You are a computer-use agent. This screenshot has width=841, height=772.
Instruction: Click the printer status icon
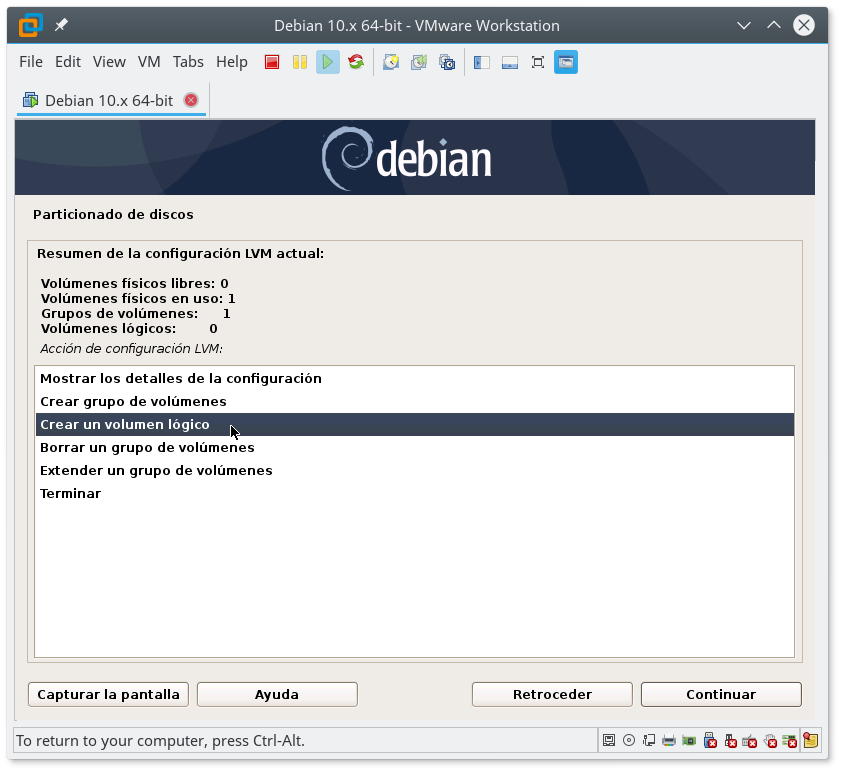(669, 741)
